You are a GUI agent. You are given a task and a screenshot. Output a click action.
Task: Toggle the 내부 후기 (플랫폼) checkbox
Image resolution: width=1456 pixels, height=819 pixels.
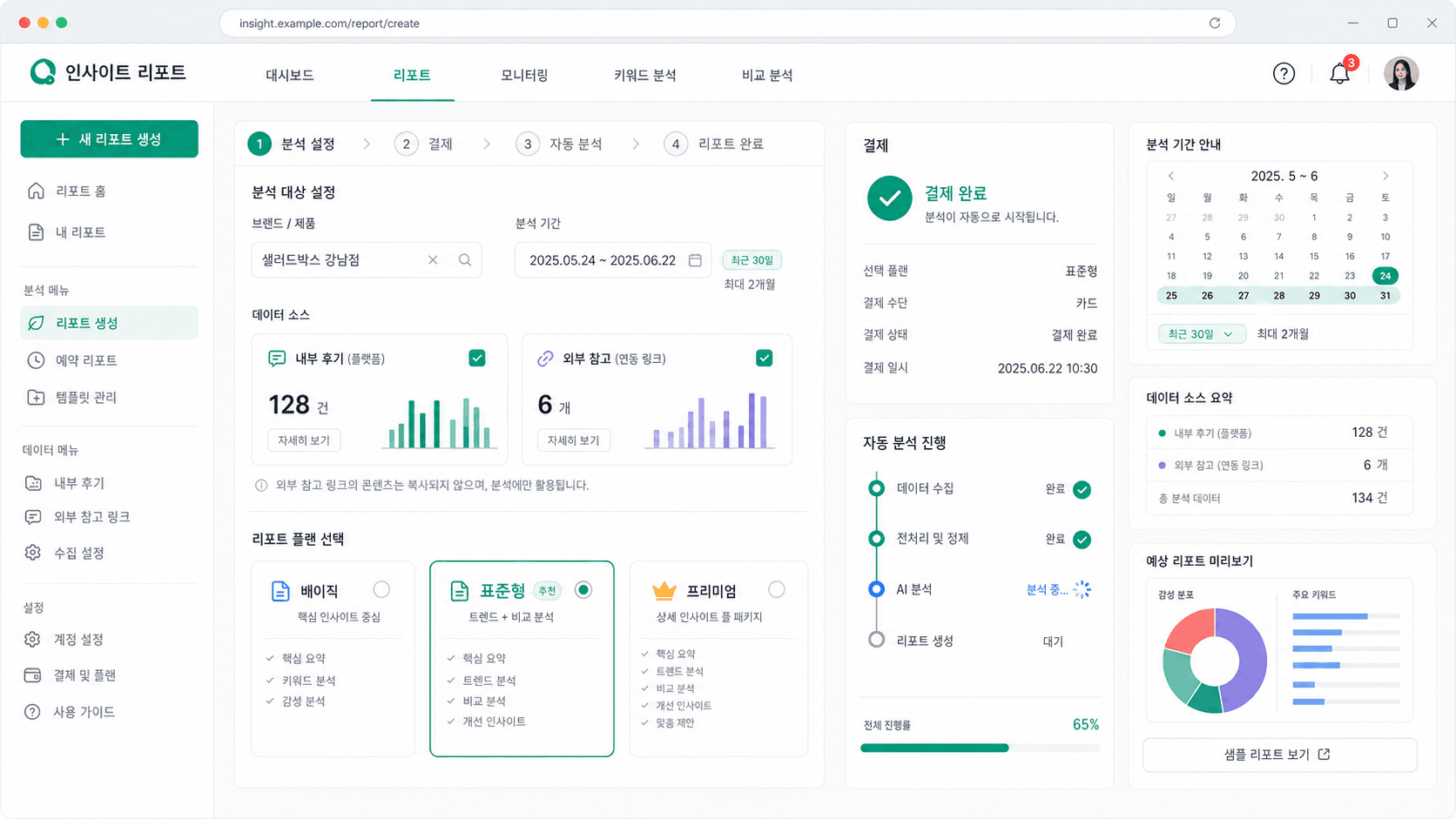(477, 358)
